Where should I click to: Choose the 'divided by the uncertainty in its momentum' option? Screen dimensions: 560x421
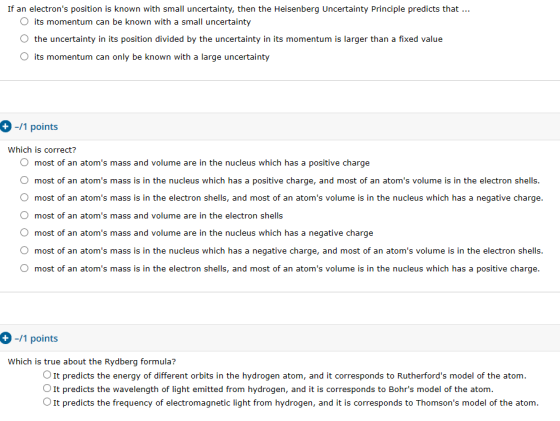(24, 39)
